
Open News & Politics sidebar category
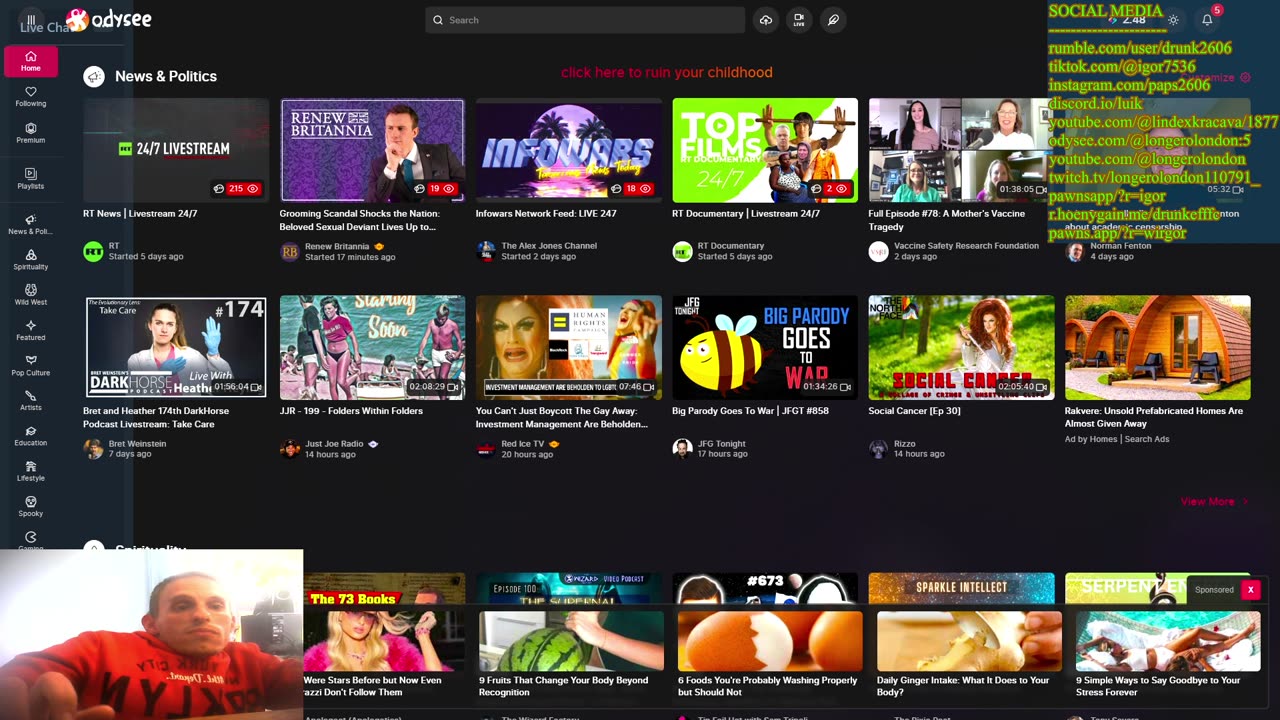[x=31, y=224]
